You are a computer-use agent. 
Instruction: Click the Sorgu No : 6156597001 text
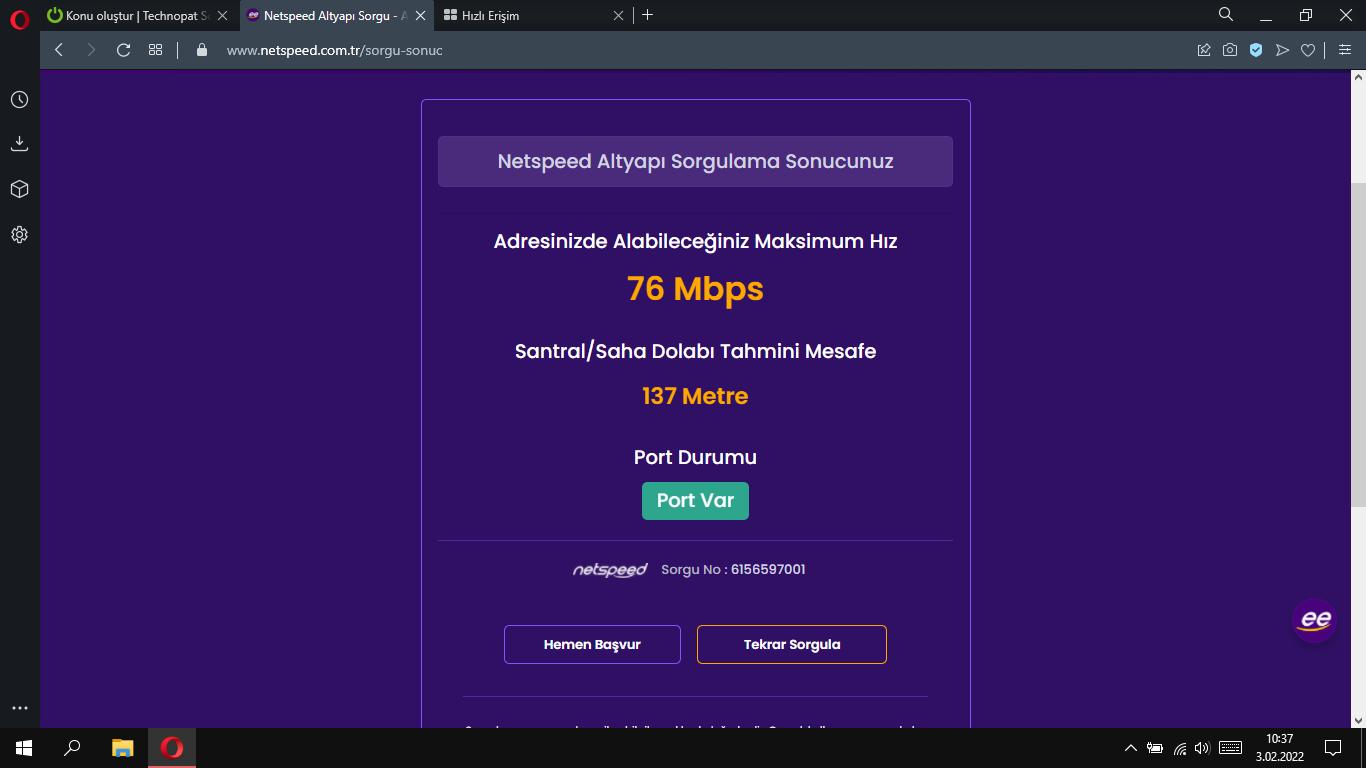coord(733,570)
